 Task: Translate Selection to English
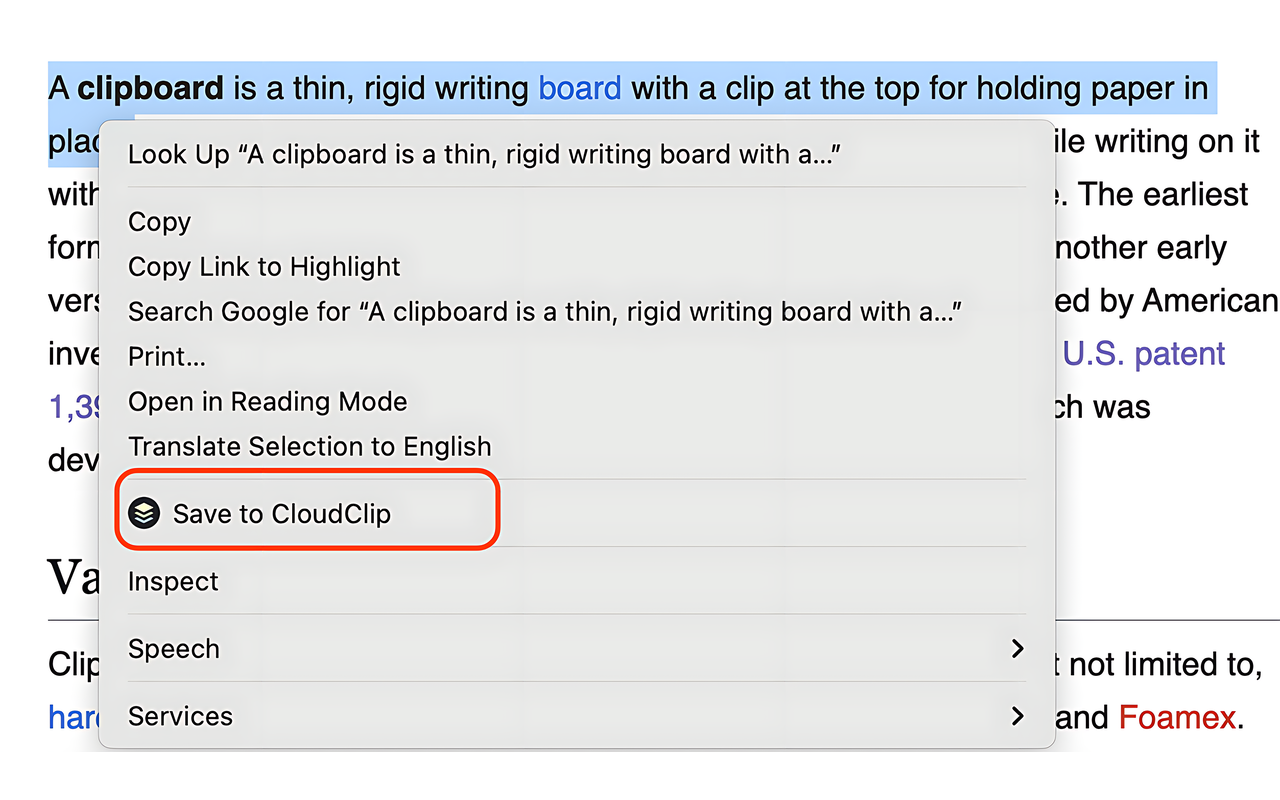pos(309,446)
